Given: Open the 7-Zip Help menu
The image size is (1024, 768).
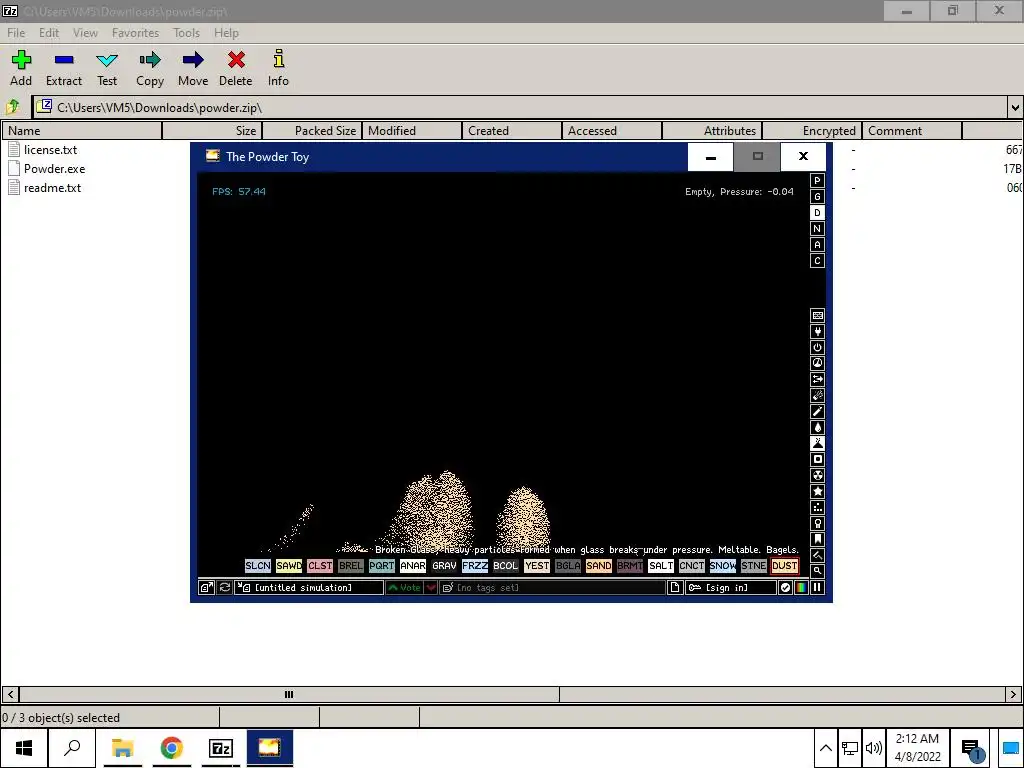Looking at the screenshot, I should (x=226, y=33).
